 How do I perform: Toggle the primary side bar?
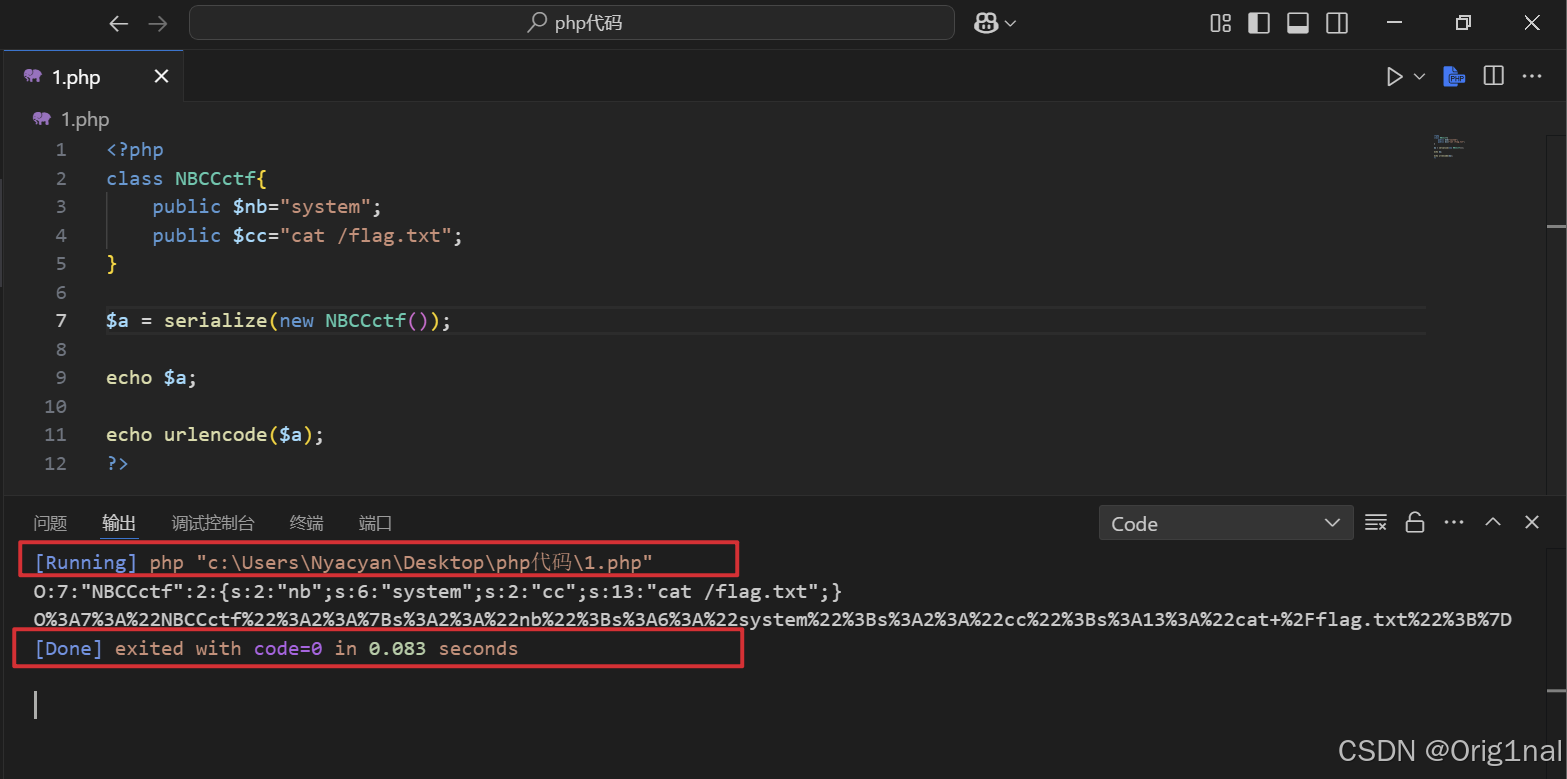[x=1259, y=23]
